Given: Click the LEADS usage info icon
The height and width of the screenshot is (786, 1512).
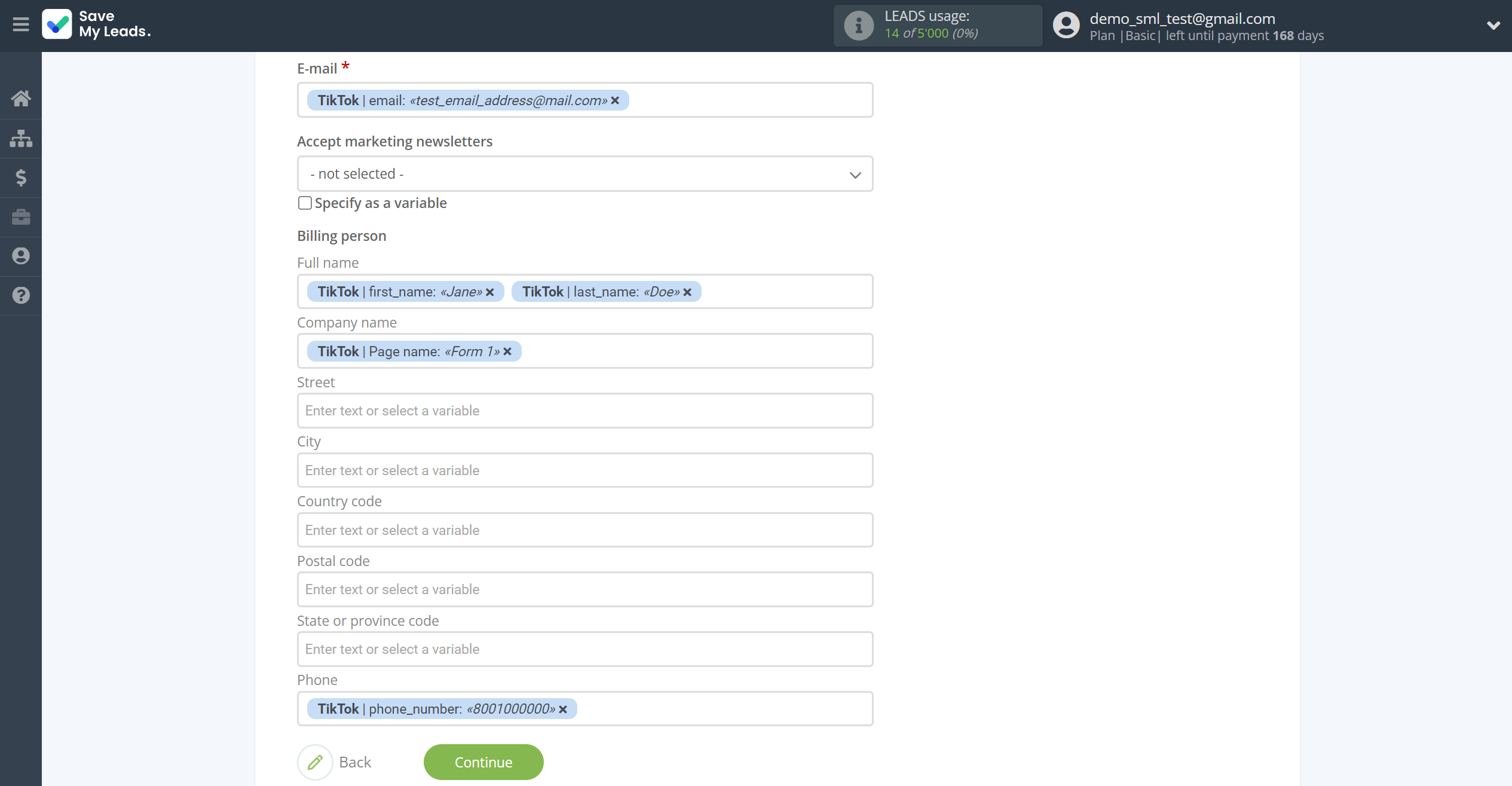Looking at the screenshot, I should [858, 26].
